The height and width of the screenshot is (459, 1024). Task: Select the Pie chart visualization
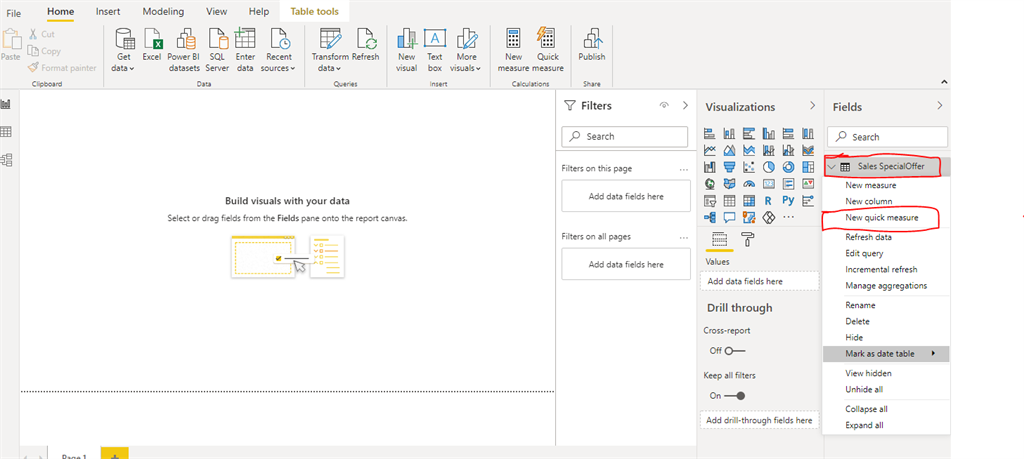(769, 167)
